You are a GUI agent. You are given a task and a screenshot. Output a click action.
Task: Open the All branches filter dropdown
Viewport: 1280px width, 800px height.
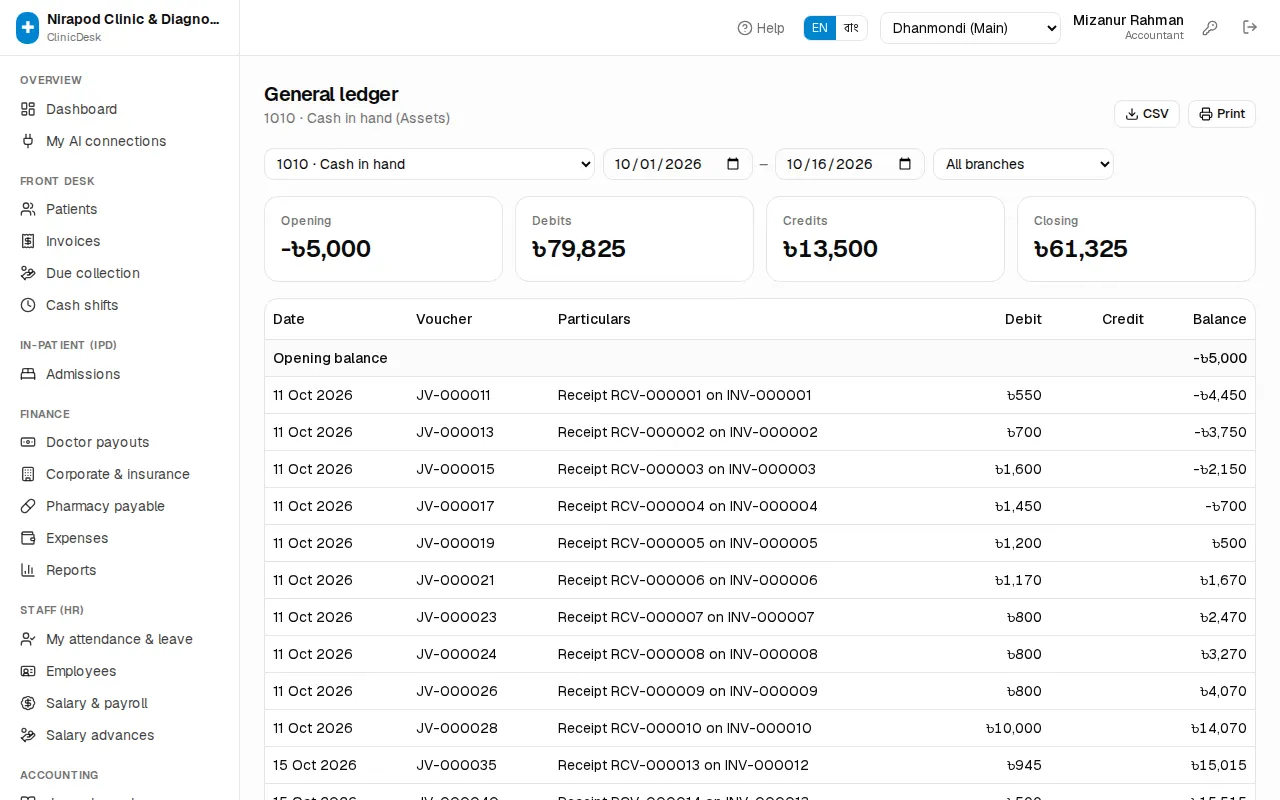coord(1023,164)
